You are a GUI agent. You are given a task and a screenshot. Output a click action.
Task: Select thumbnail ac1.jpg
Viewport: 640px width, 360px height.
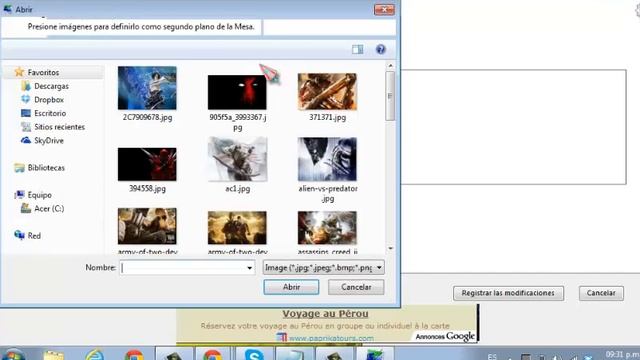[x=237, y=159]
